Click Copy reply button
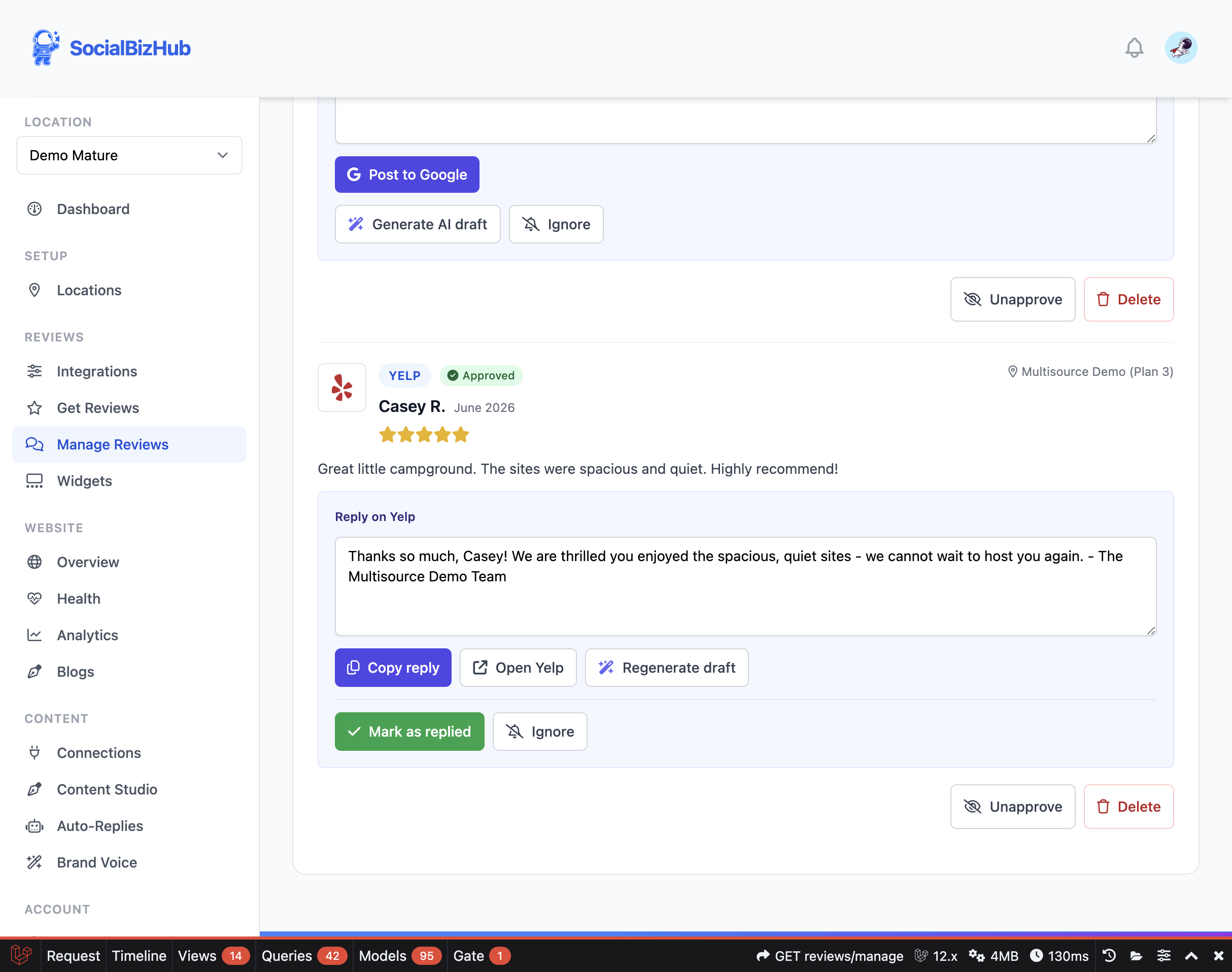The image size is (1232, 972). click(393, 668)
